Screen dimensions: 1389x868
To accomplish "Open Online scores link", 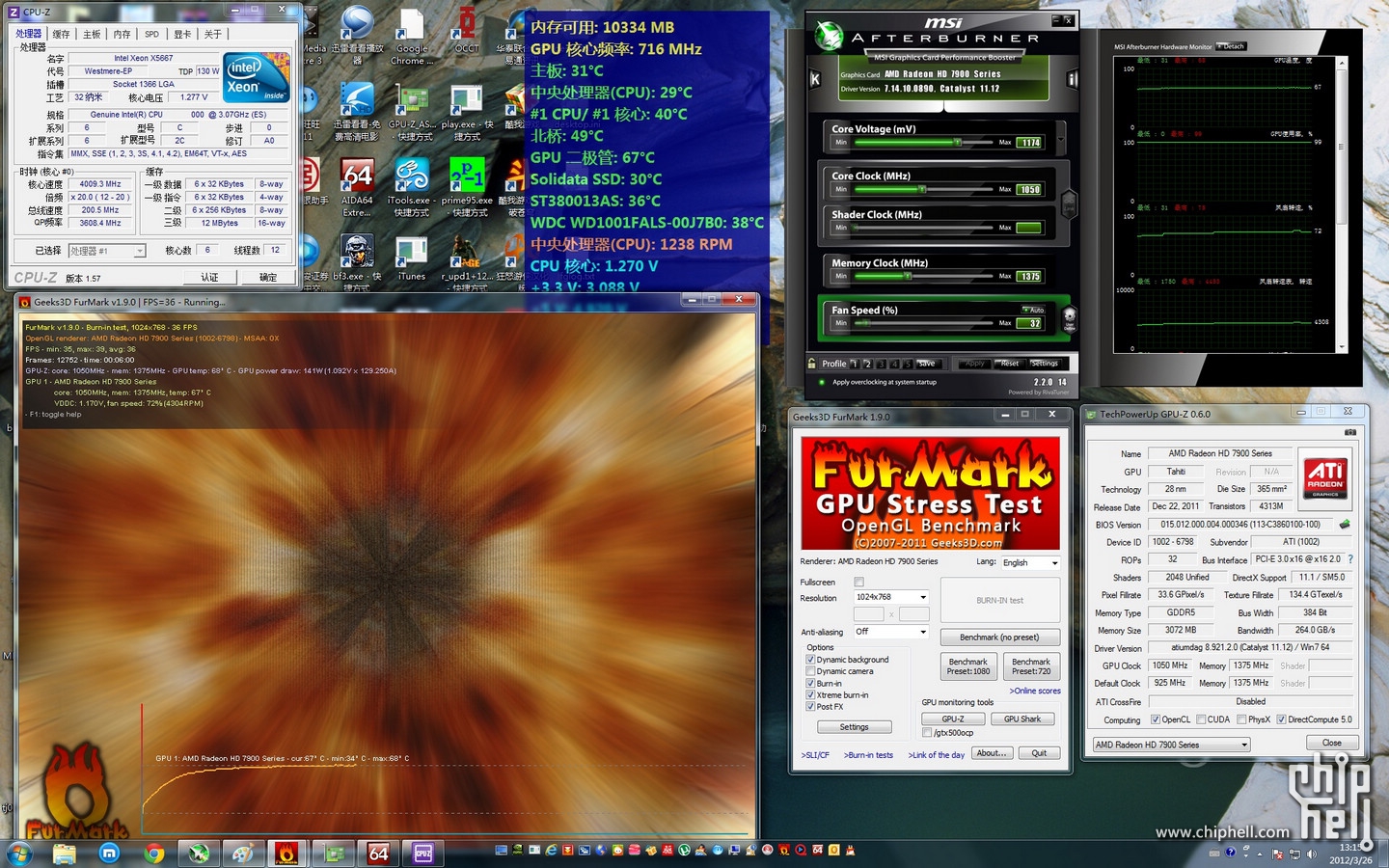I will pos(1035,691).
